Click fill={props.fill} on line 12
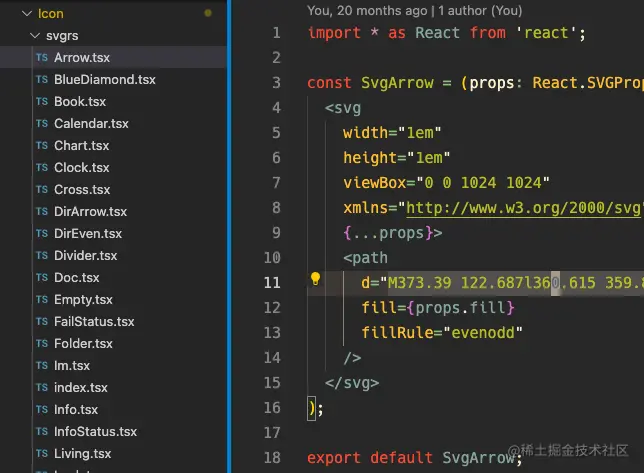 438,308
